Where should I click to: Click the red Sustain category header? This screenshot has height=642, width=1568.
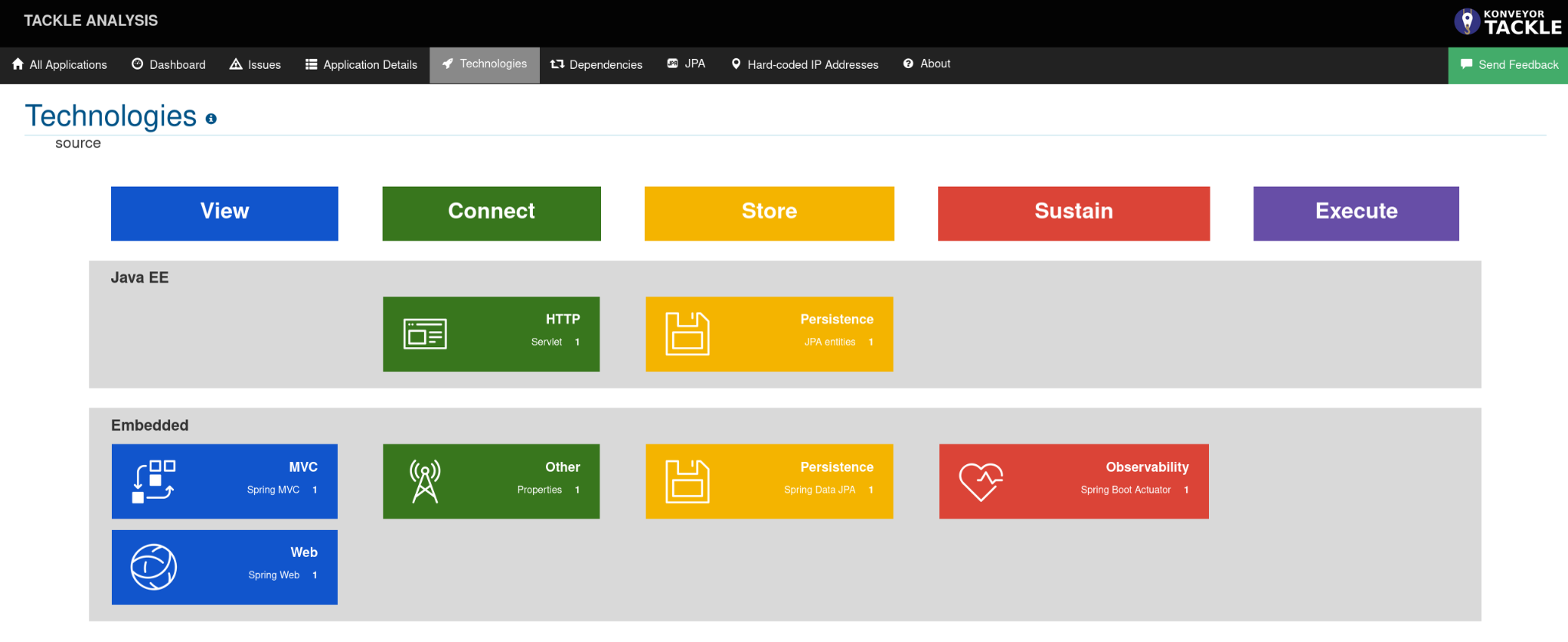click(x=1074, y=213)
